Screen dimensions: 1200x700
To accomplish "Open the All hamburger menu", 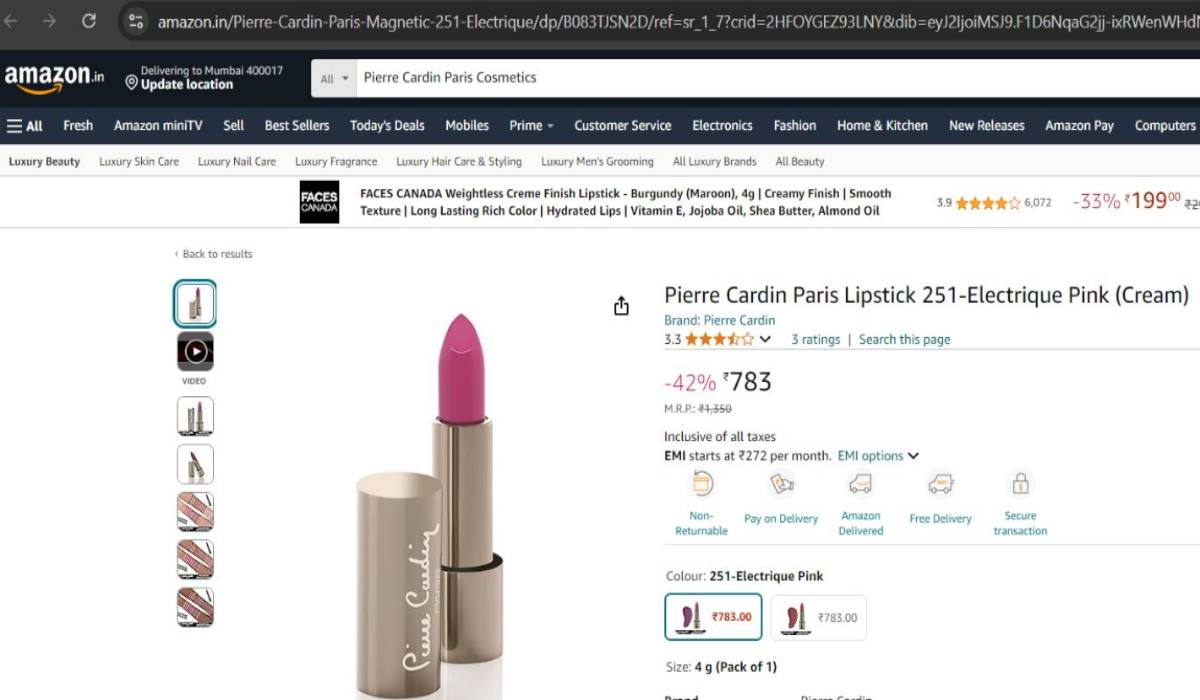I will click(25, 126).
